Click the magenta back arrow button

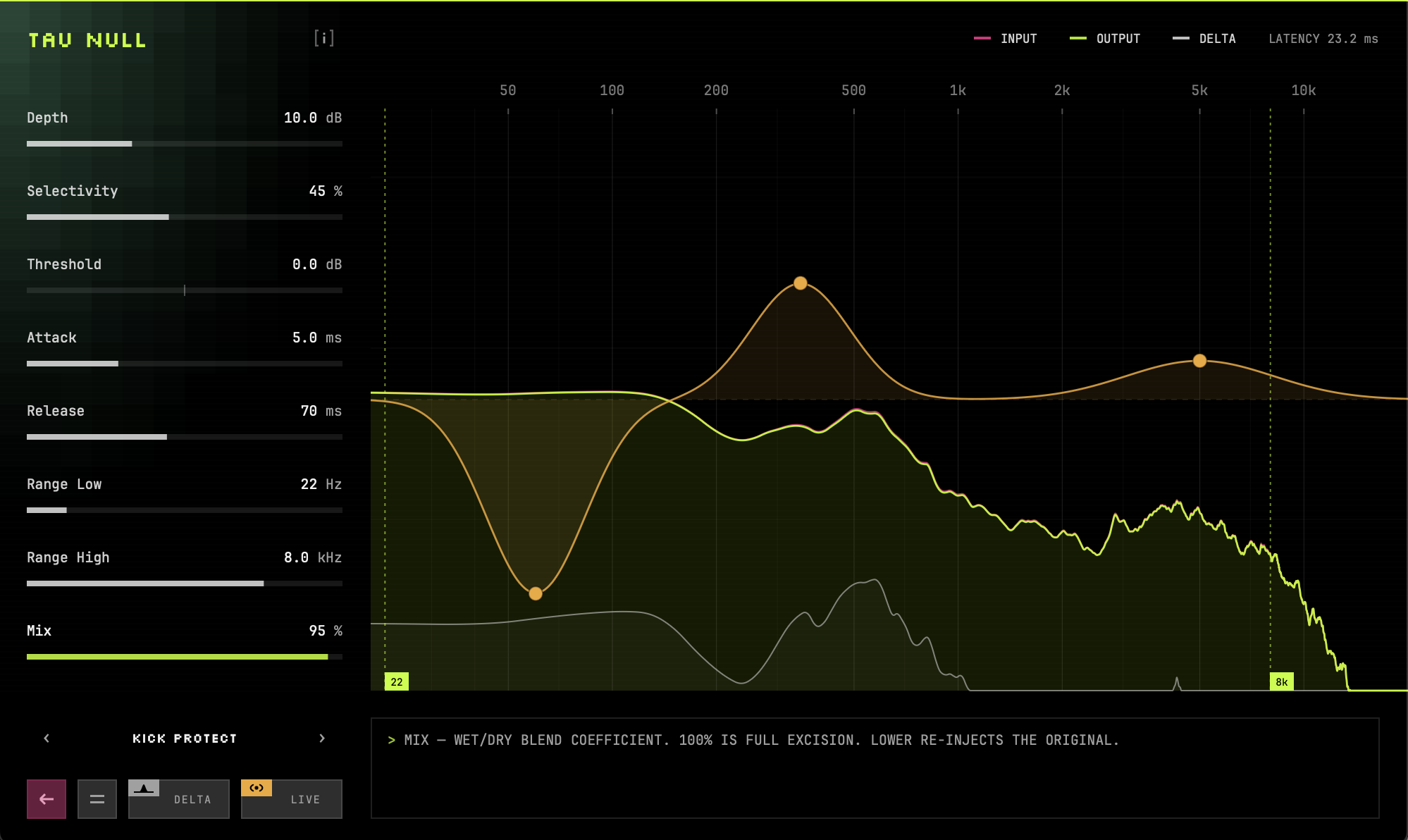[47, 798]
